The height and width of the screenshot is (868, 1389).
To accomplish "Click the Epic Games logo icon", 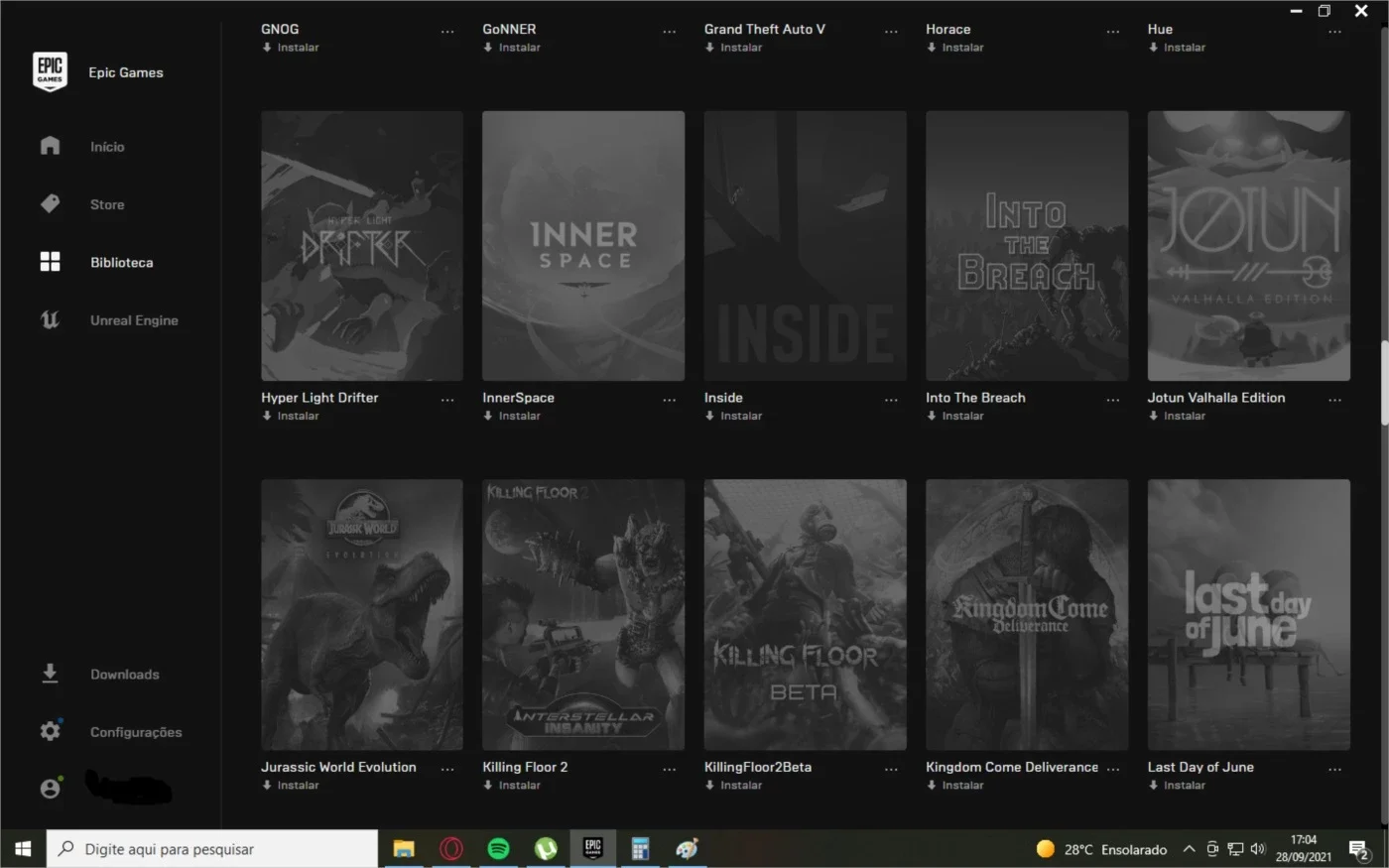I will click(x=50, y=72).
